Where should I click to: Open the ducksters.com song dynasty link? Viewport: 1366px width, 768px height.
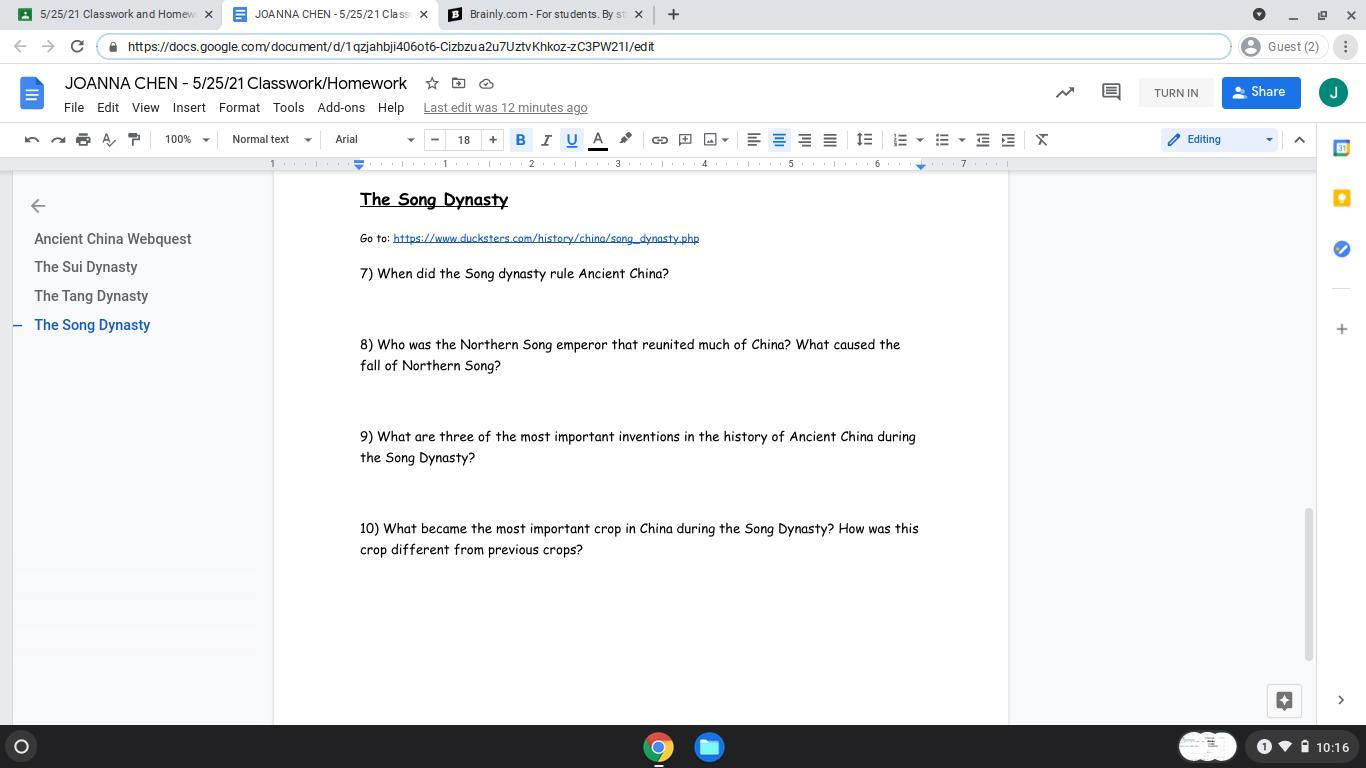point(545,239)
